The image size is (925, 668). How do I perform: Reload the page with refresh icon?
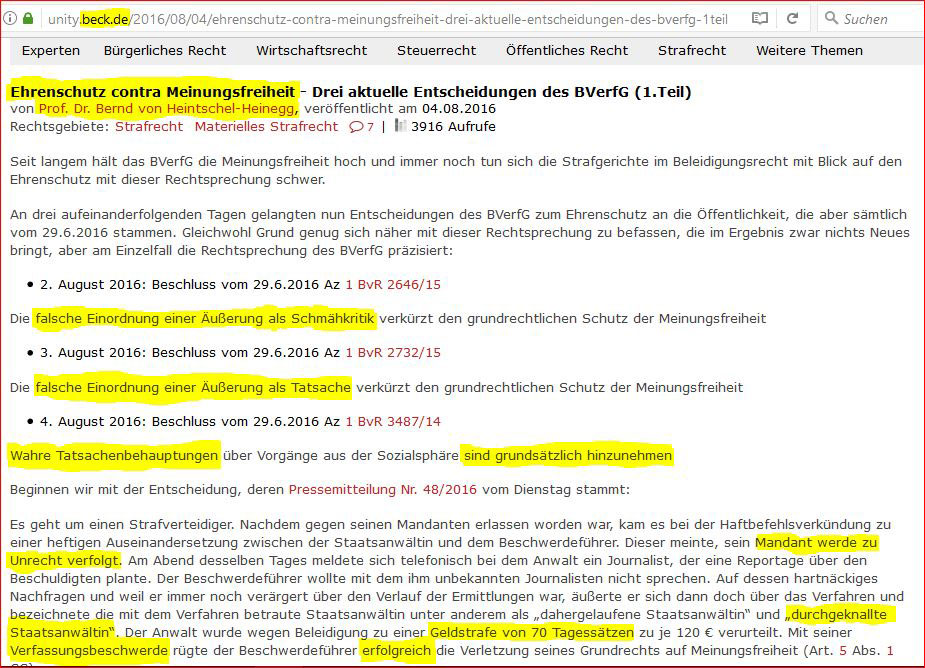pyautogui.click(x=792, y=18)
